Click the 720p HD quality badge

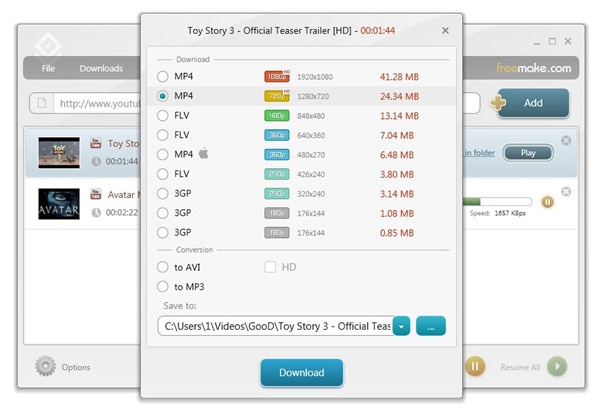click(x=277, y=96)
